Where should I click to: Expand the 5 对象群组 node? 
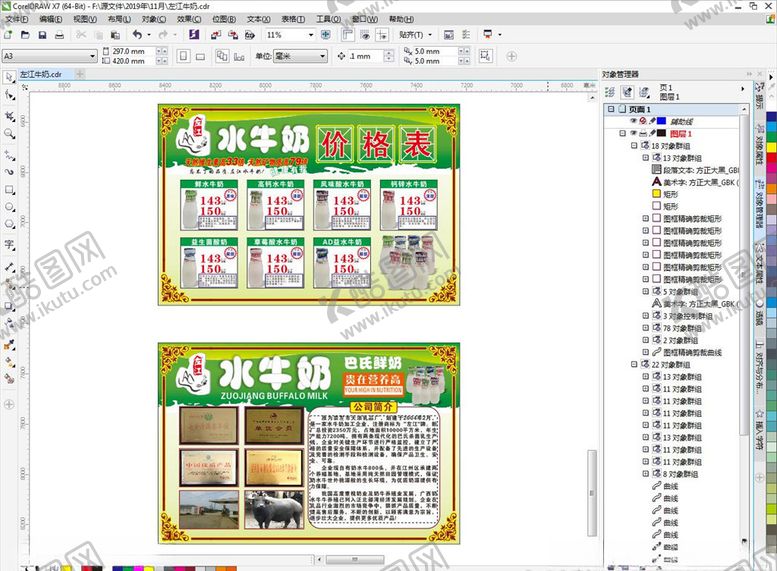pyautogui.click(x=646, y=291)
